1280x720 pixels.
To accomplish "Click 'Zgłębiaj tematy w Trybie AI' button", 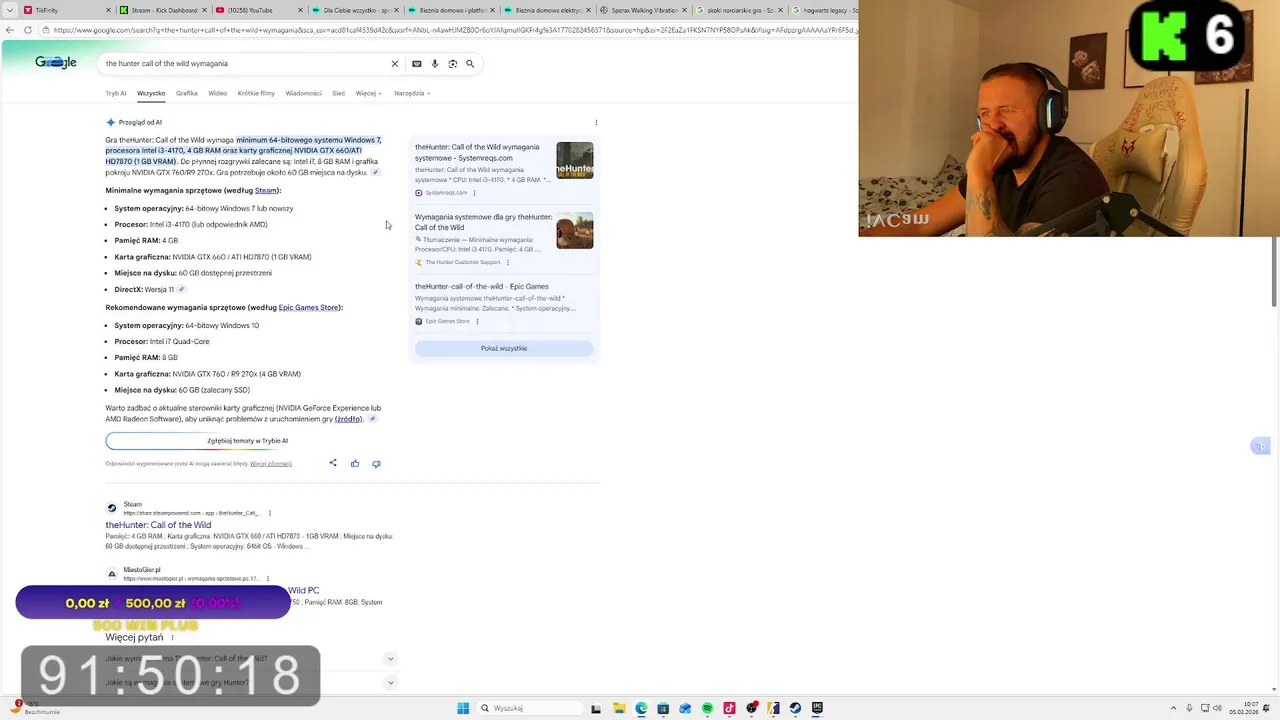I will [247, 441].
